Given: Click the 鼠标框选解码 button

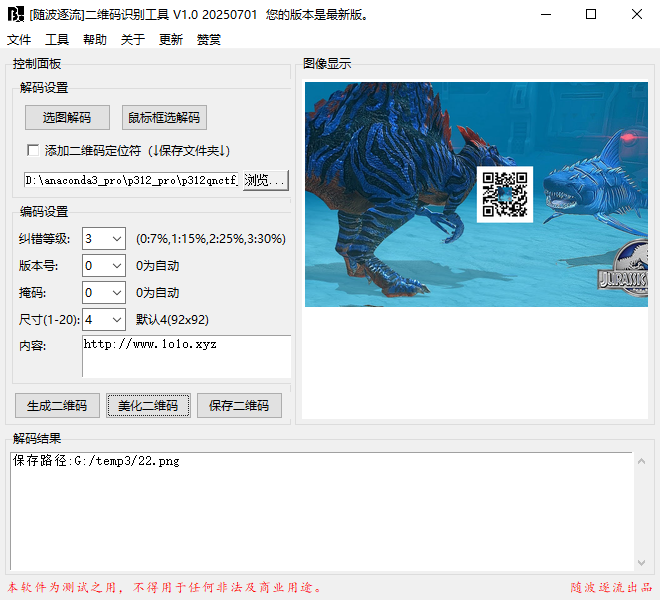Looking at the screenshot, I should (x=164, y=117).
